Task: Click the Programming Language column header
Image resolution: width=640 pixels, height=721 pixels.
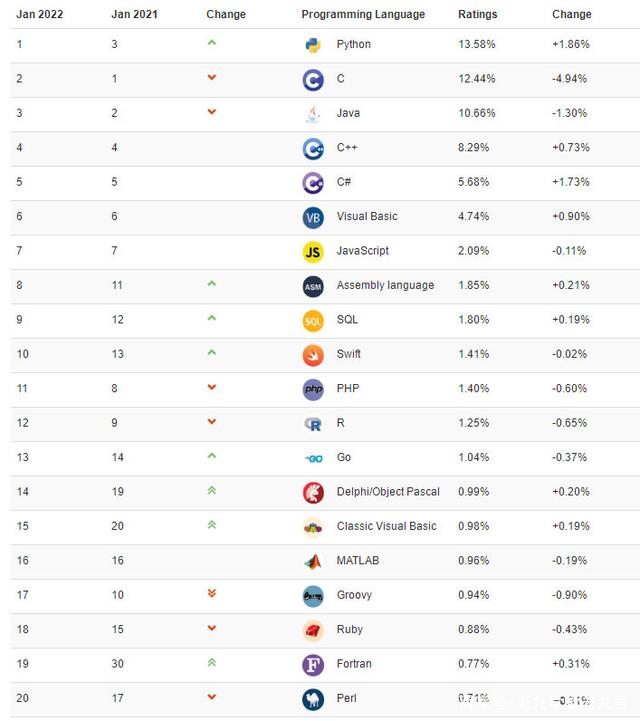Action: [x=363, y=15]
